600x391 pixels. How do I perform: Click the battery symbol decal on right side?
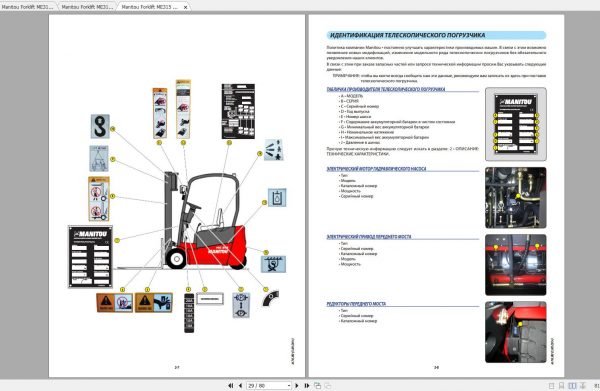point(277,198)
